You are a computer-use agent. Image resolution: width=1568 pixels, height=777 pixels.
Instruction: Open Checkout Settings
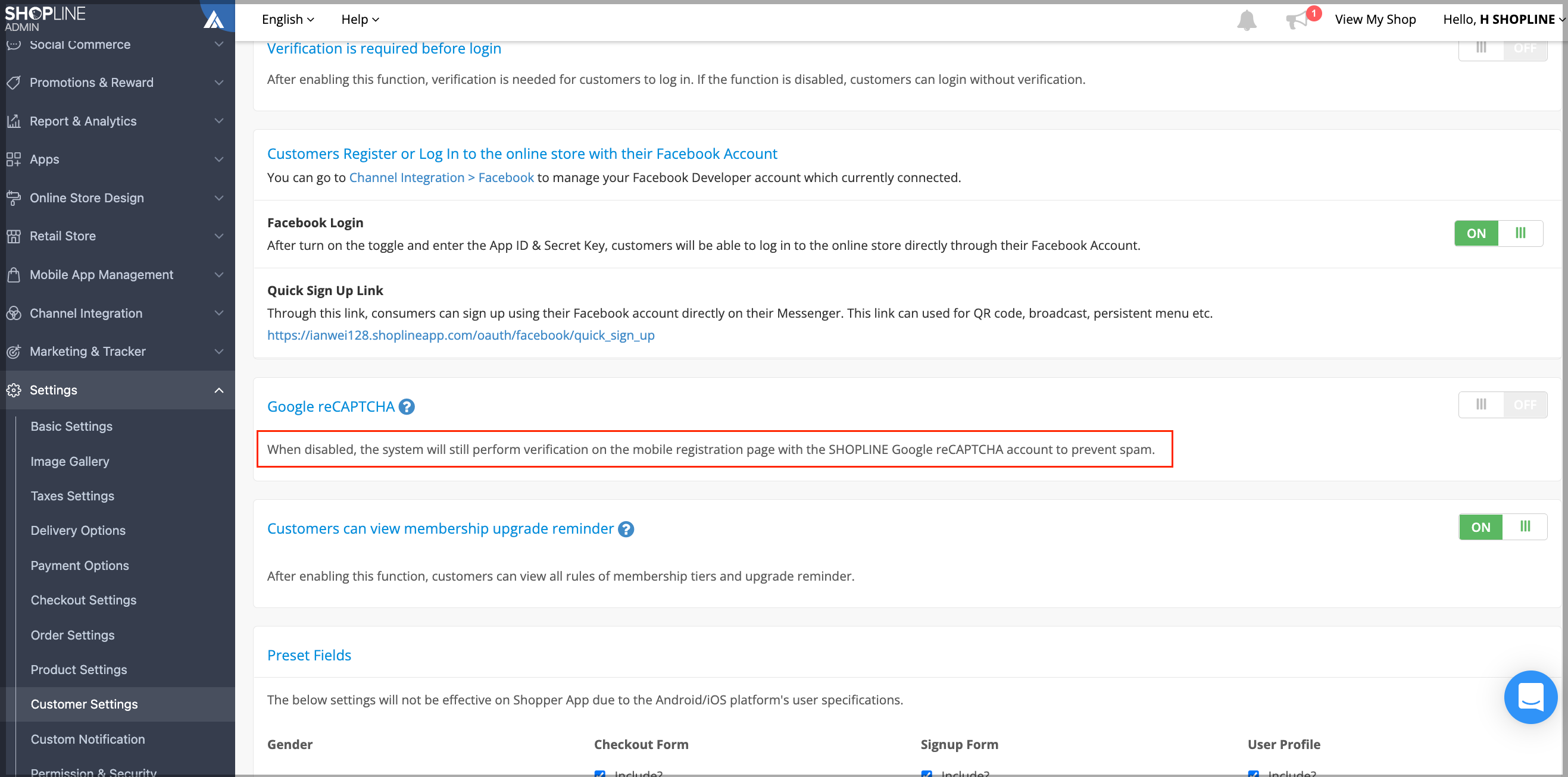(x=83, y=600)
